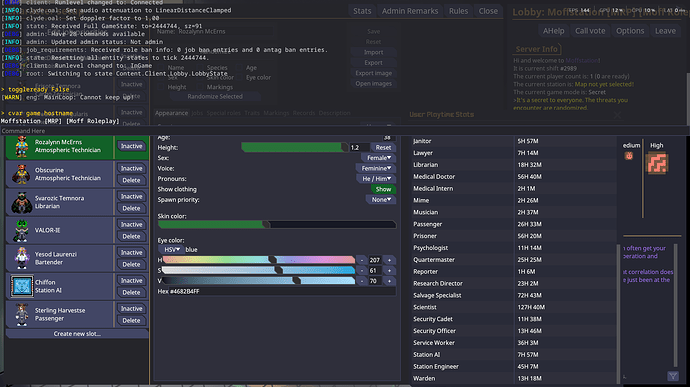Image resolution: width=690 pixels, height=387 pixels.
Task: Decrease eye color H value with minus
Action: (x=362, y=260)
